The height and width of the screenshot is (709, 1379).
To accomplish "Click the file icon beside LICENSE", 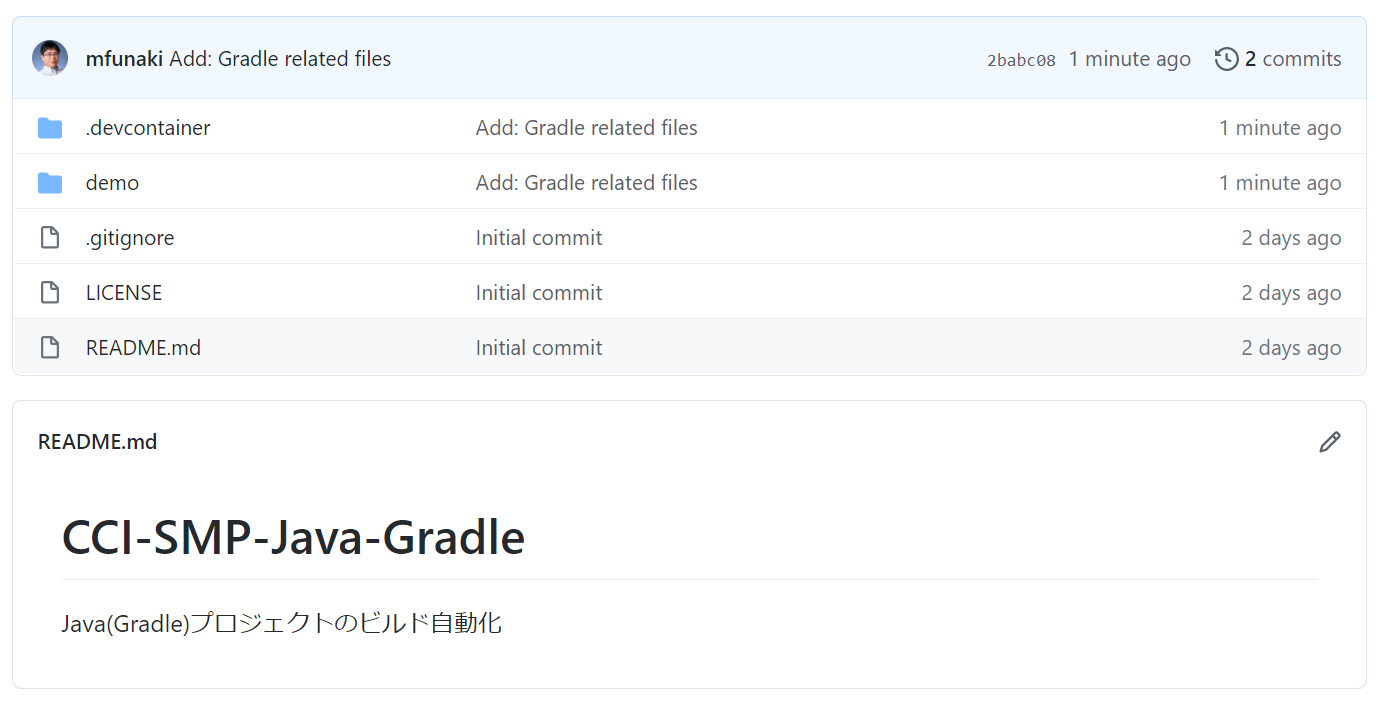I will click(50, 292).
